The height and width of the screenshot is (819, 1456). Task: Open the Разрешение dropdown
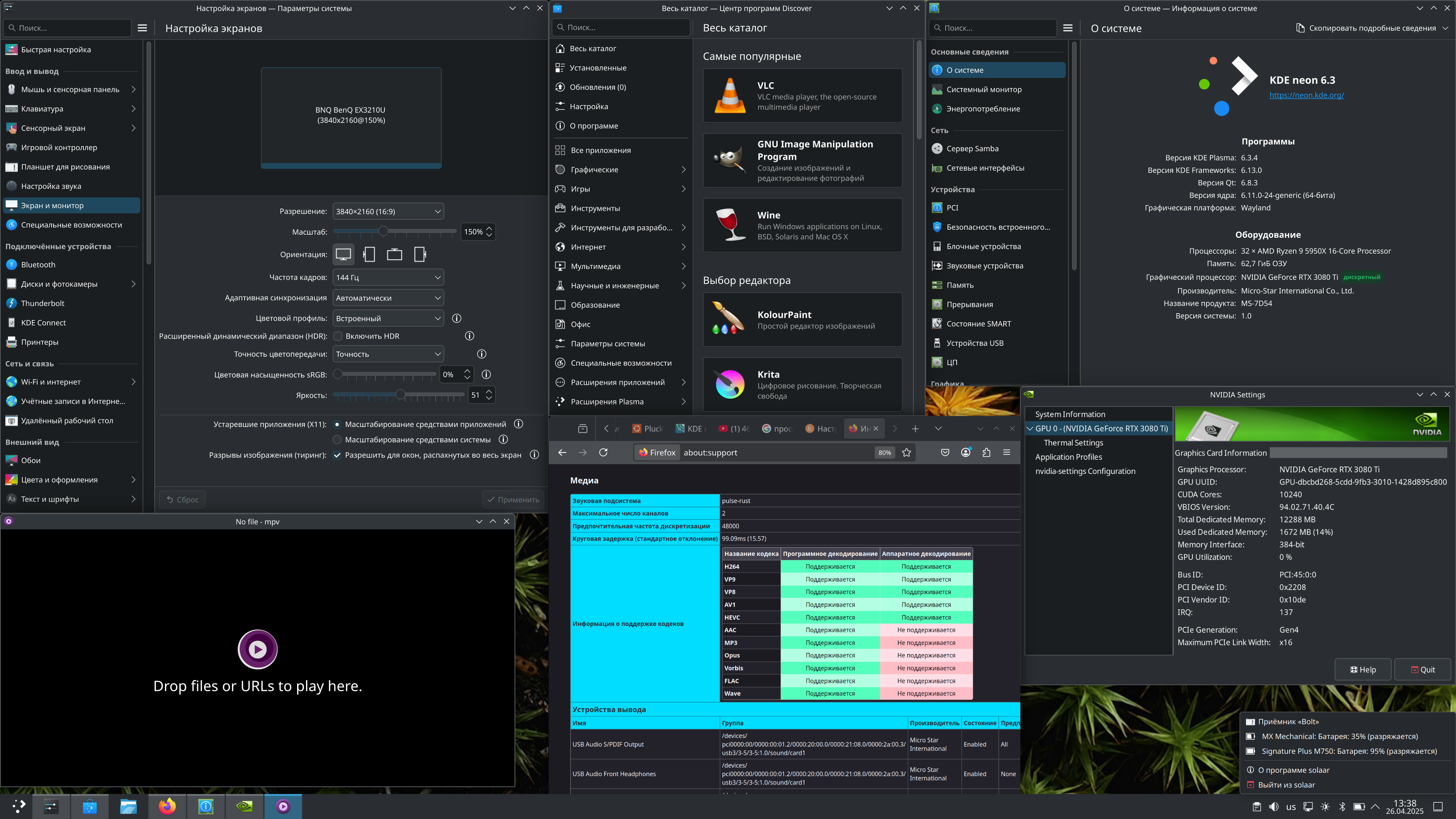click(388, 212)
